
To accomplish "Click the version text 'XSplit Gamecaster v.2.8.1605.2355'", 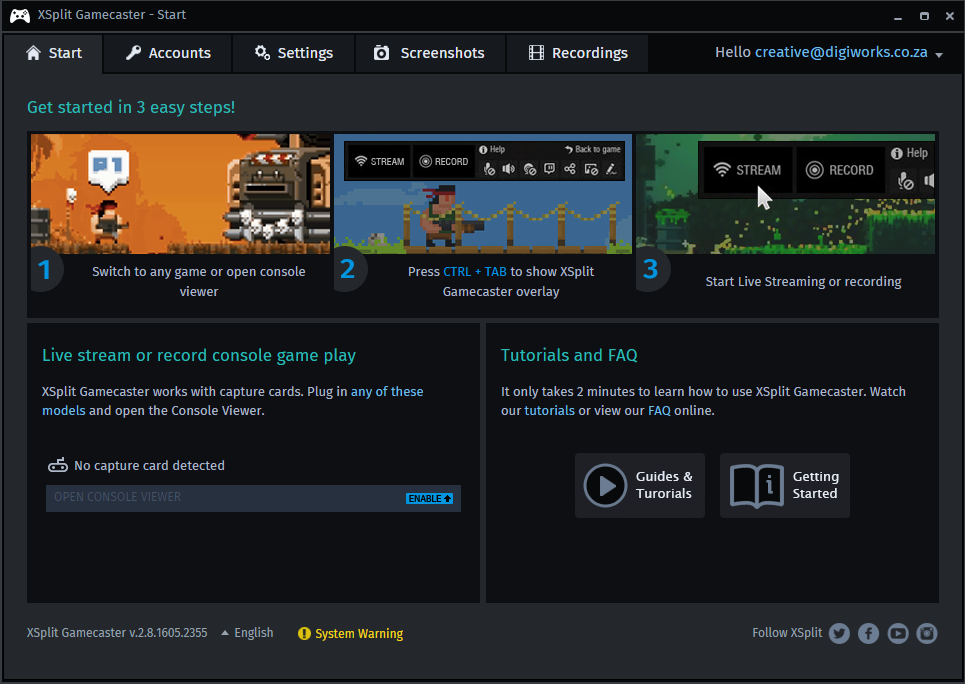I will coord(117,633).
